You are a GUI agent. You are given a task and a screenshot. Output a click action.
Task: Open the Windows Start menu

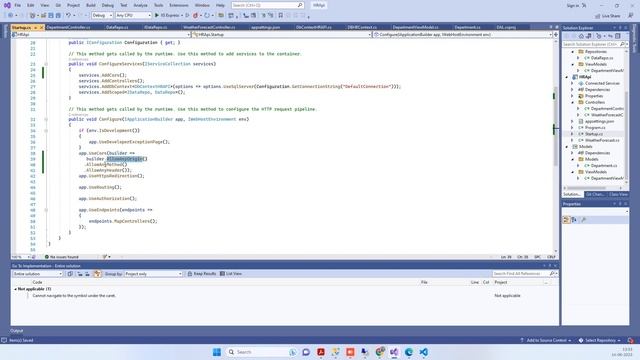[x=217, y=352]
